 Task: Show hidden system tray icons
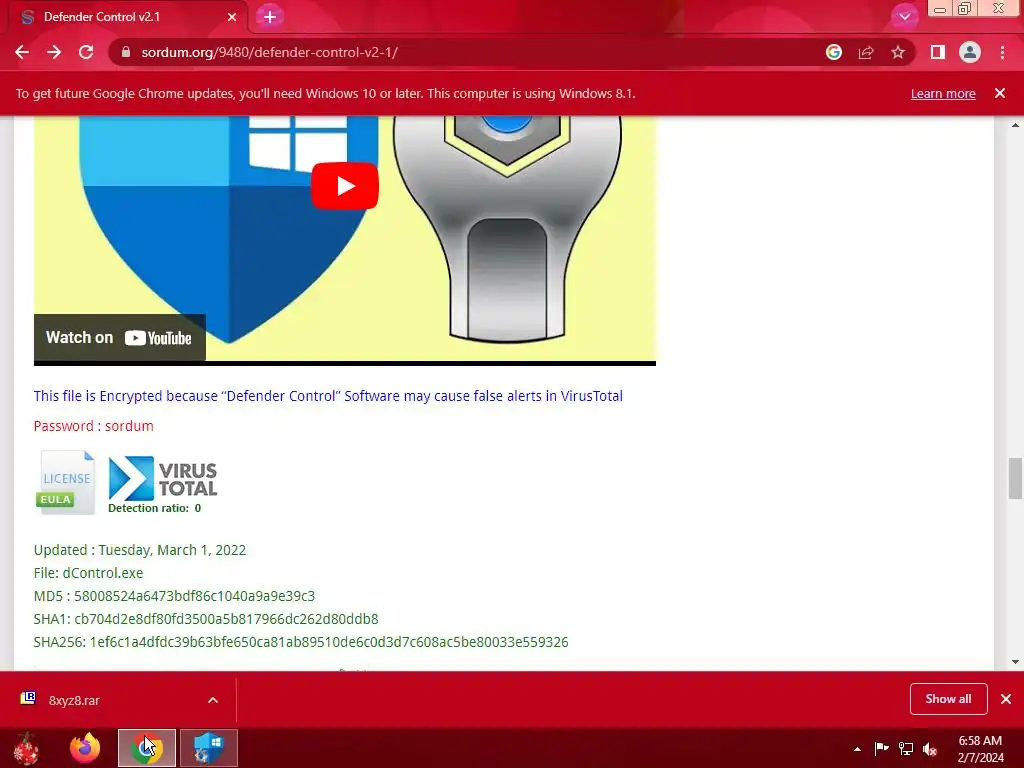coord(857,749)
